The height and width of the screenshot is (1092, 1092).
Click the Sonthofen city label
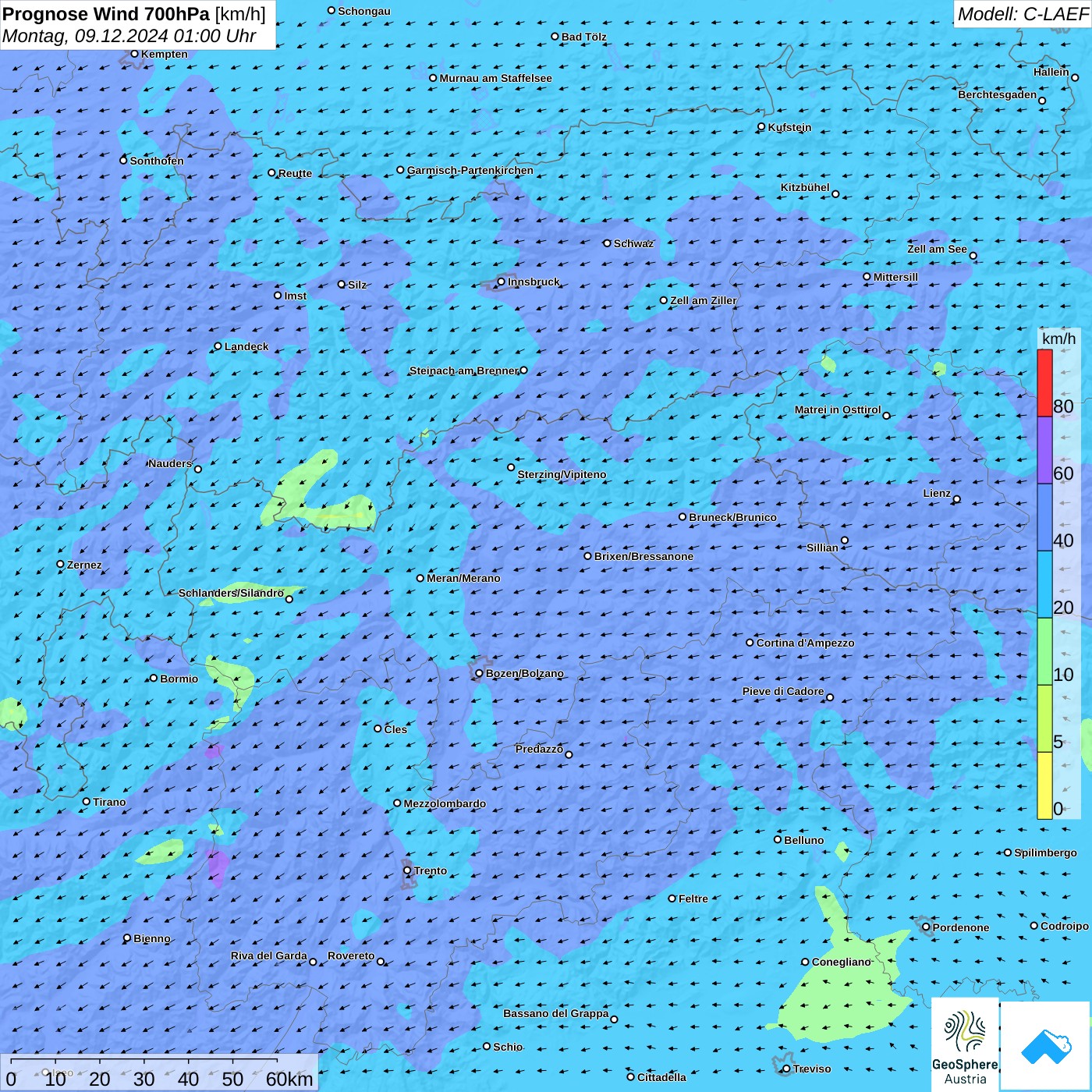(x=157, y=161)
